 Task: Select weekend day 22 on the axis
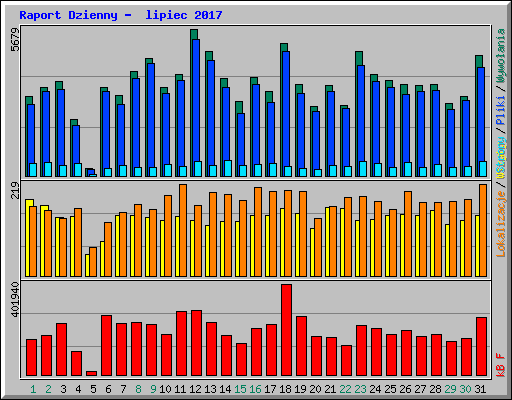click(345, 389)
